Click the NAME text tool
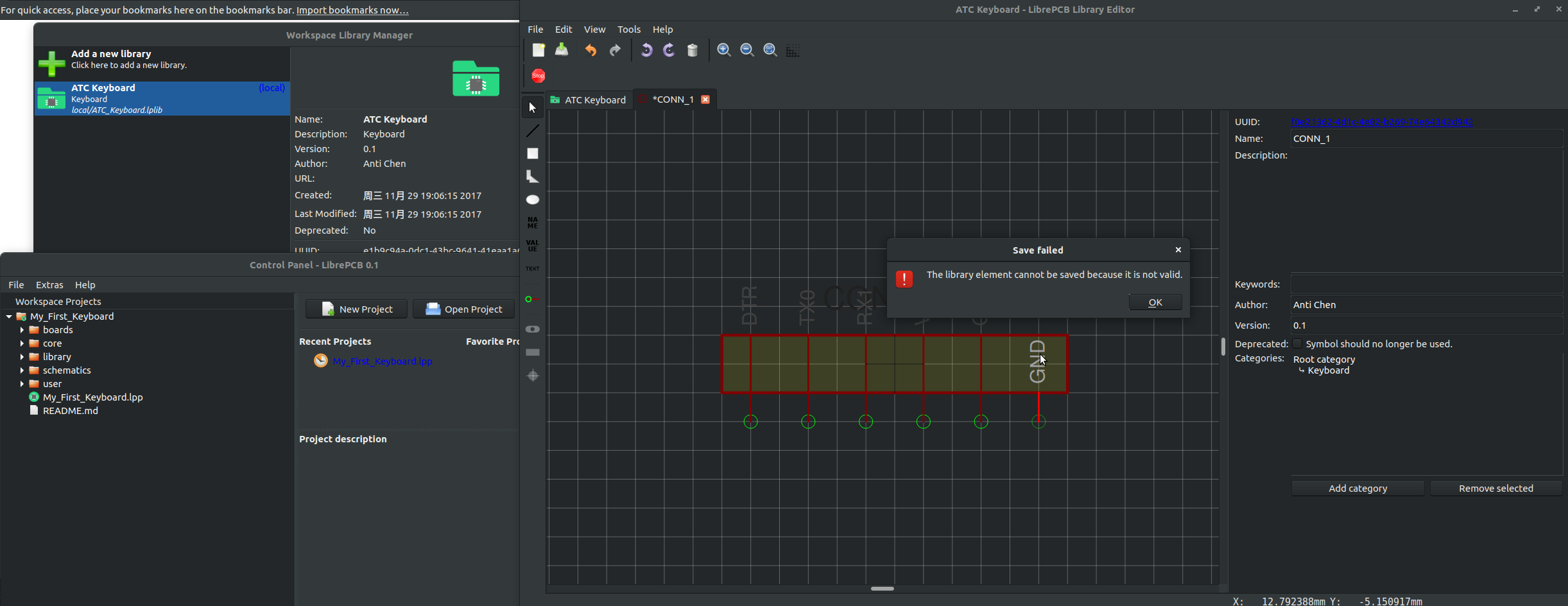Screen dimensions: 1568x606 click(x=533, y=221)
